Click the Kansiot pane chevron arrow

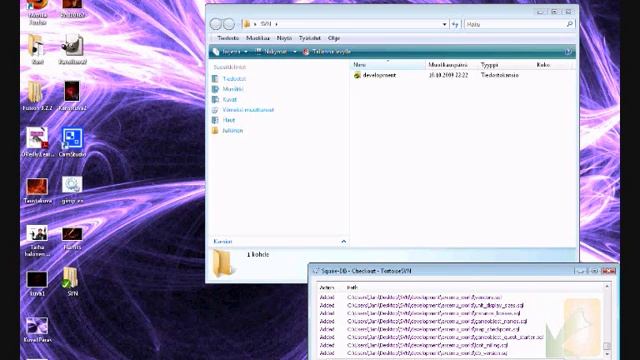coord(343,242)
